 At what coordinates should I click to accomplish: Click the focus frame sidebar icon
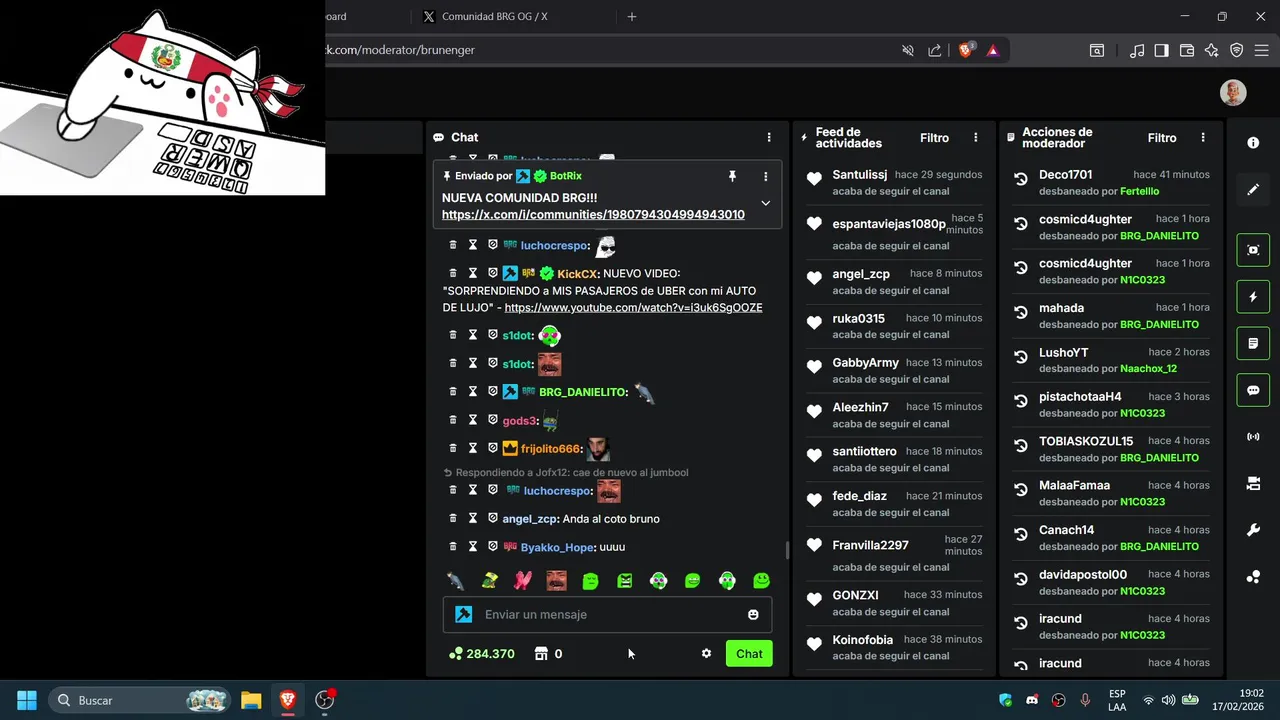point(1253,250)
